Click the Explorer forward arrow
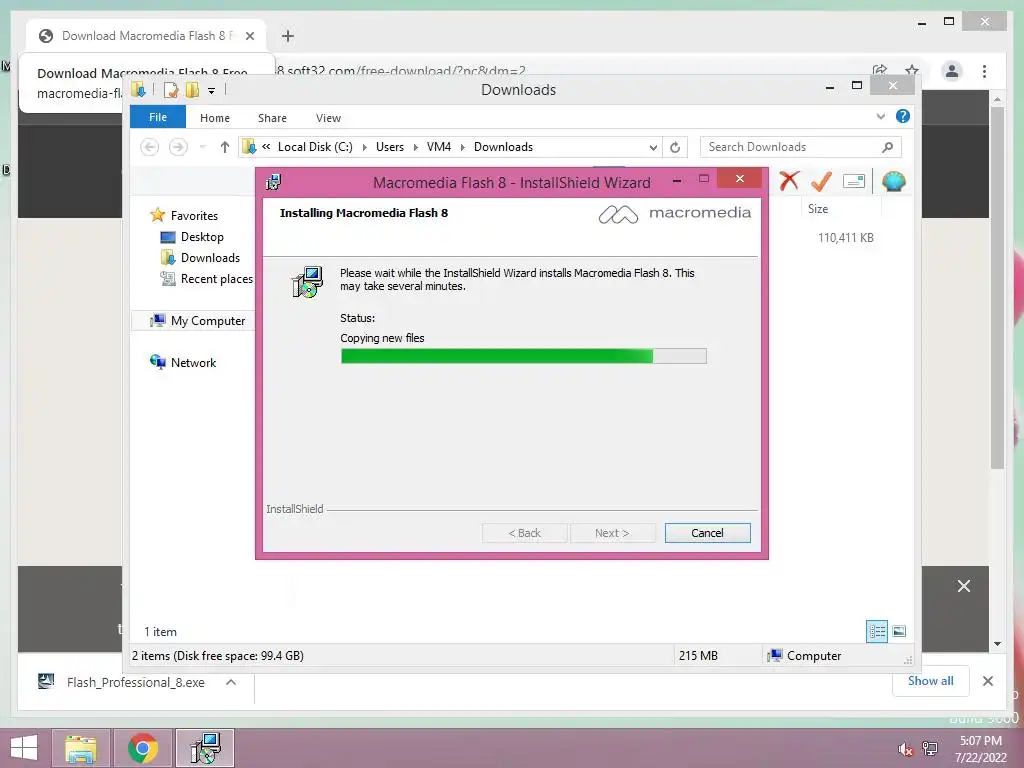 pyautogui.click(x=178, y=147)
